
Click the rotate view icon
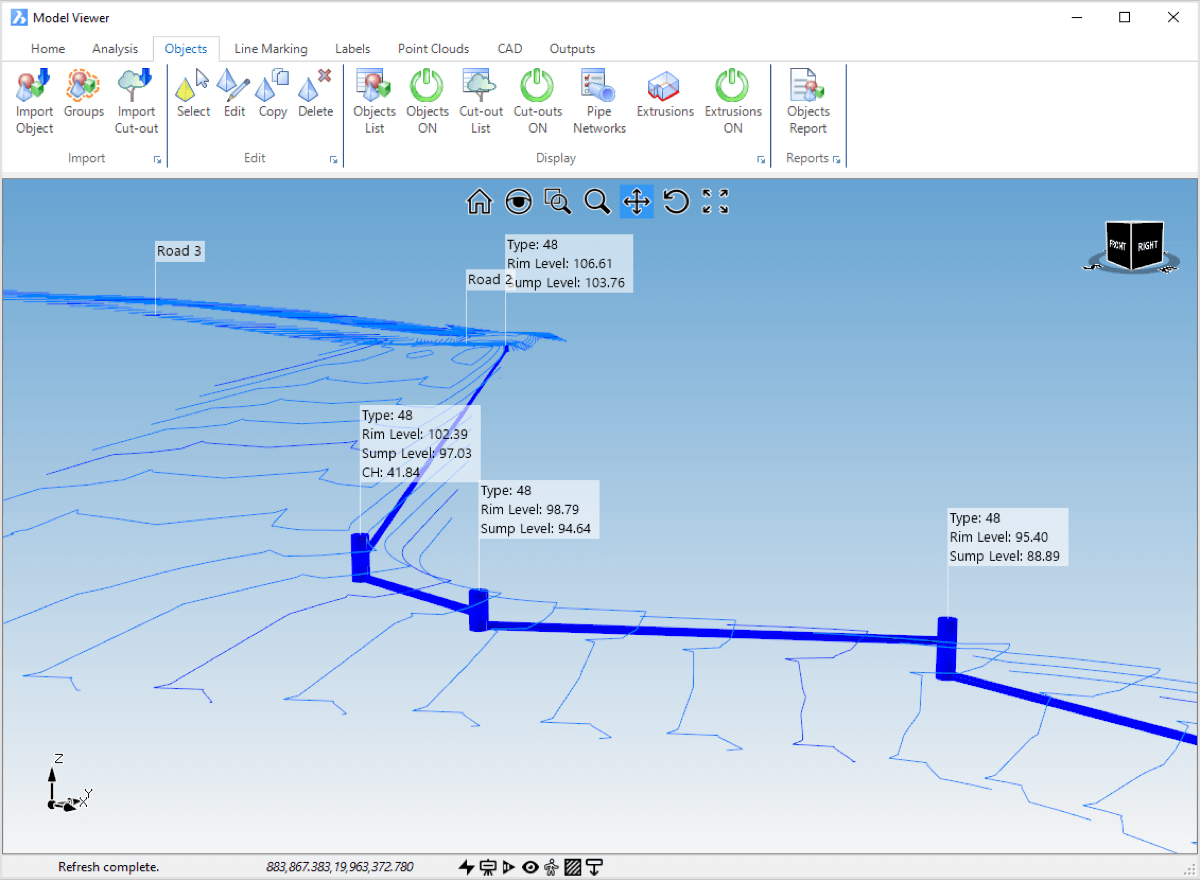coord(676,202)
